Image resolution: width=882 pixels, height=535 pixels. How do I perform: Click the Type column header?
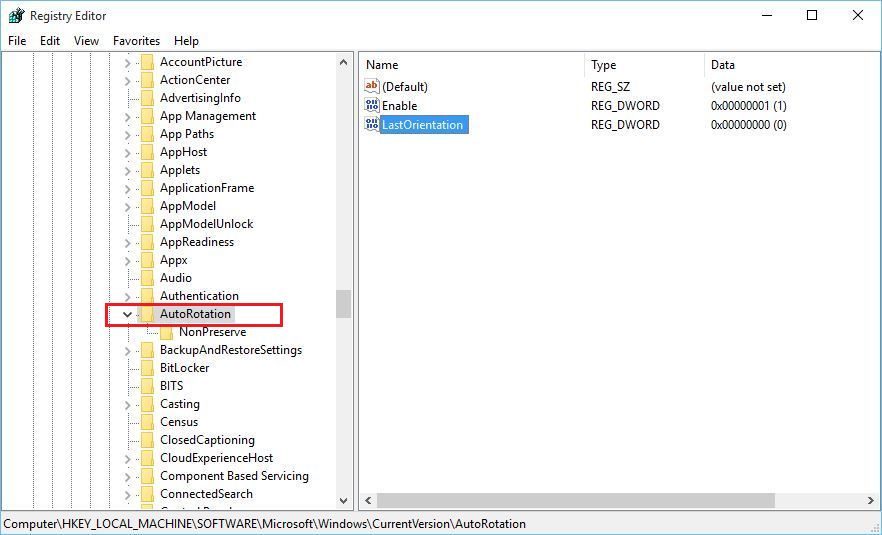point(645,65)
